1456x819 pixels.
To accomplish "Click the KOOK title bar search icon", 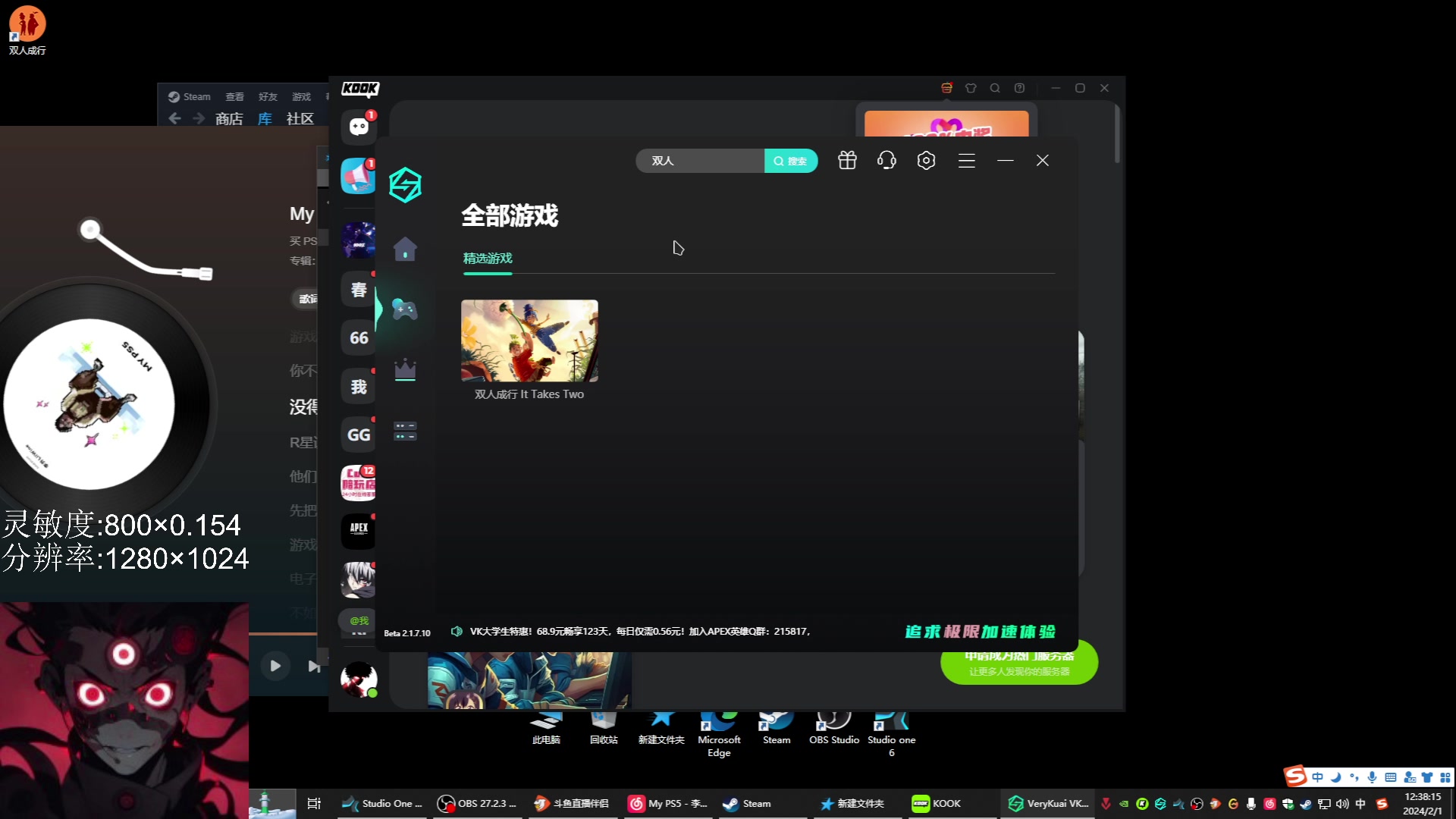I will tap(995, 88).
